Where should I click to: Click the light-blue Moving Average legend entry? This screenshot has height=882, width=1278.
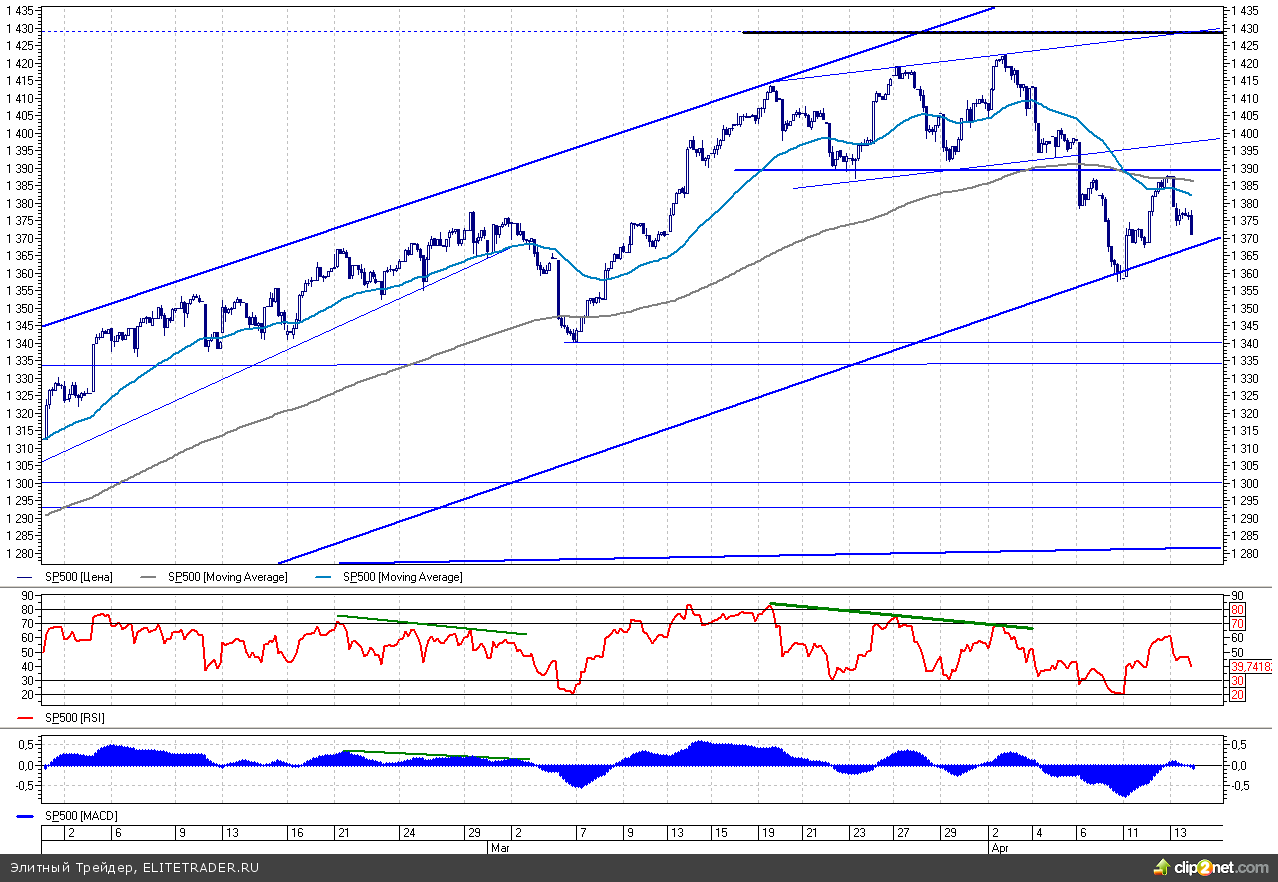(x=402, y=577)
